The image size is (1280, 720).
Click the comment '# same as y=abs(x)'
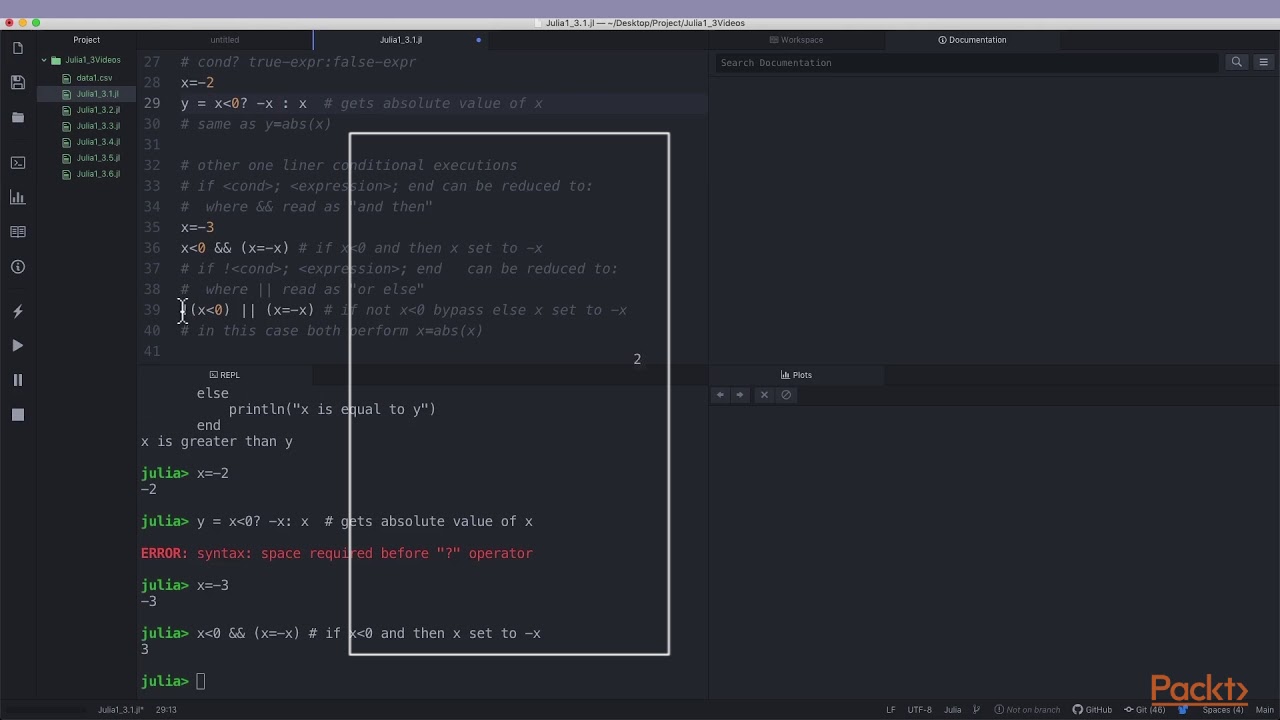pyautogui.click(x=256, y=124)
